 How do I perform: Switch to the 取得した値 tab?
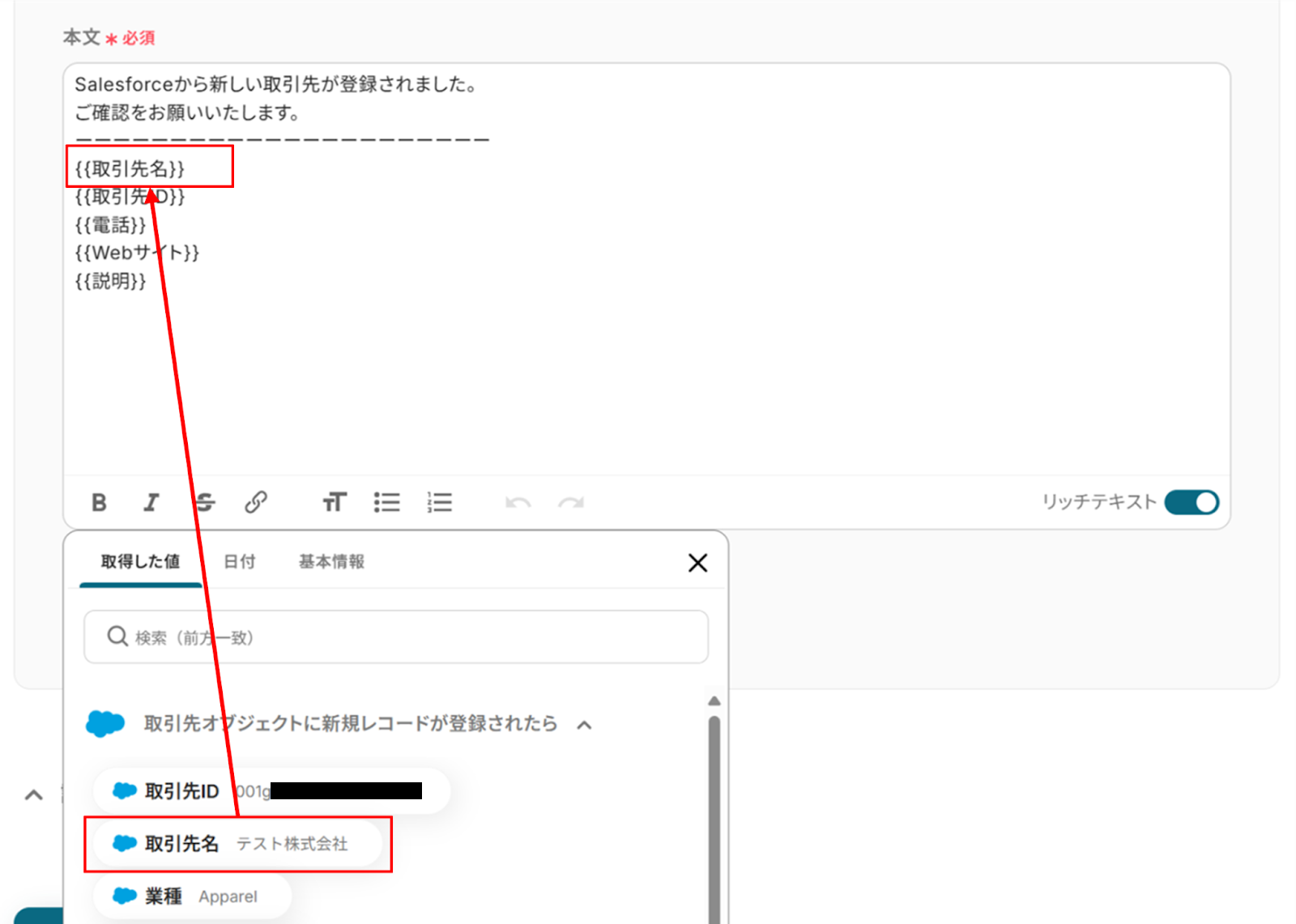pos(140,561)
